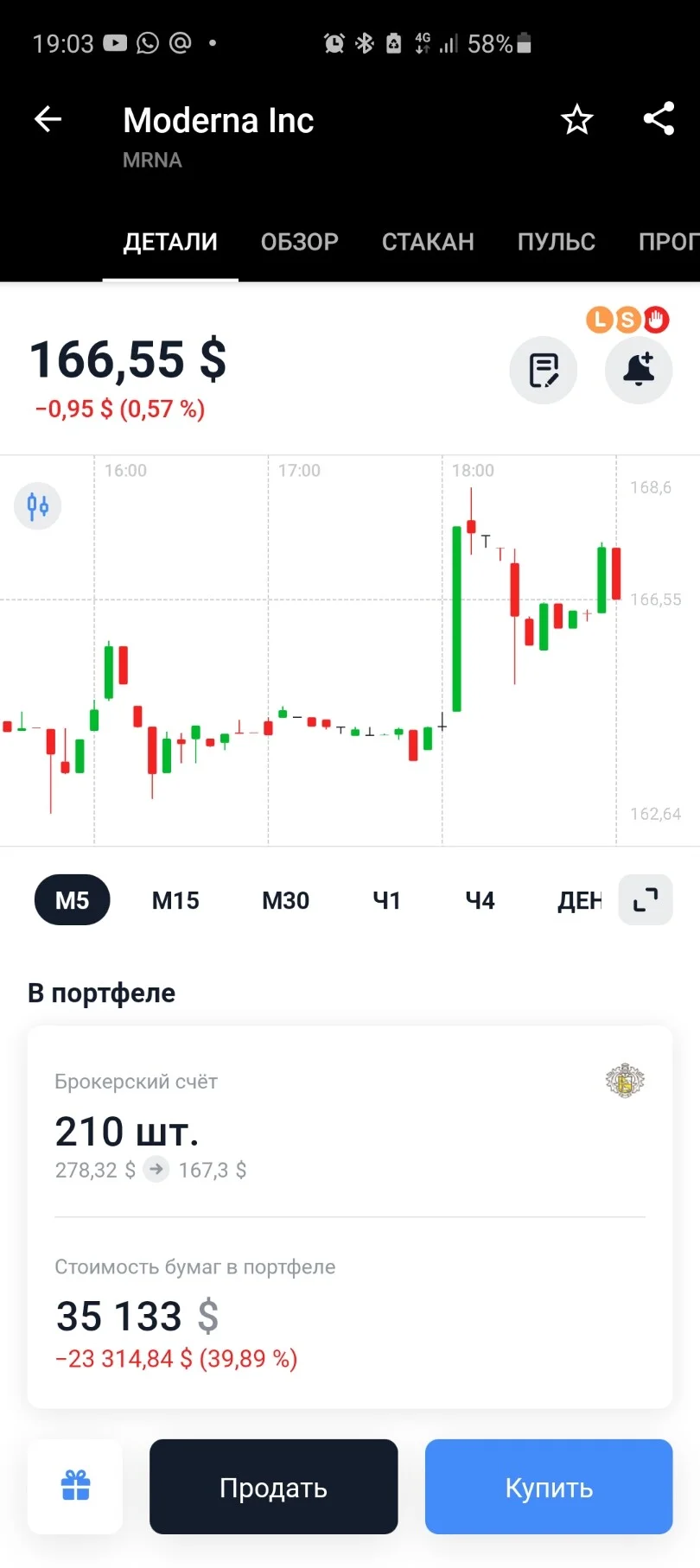
Task: Set a price alert with bell icon
Action: 639,370
